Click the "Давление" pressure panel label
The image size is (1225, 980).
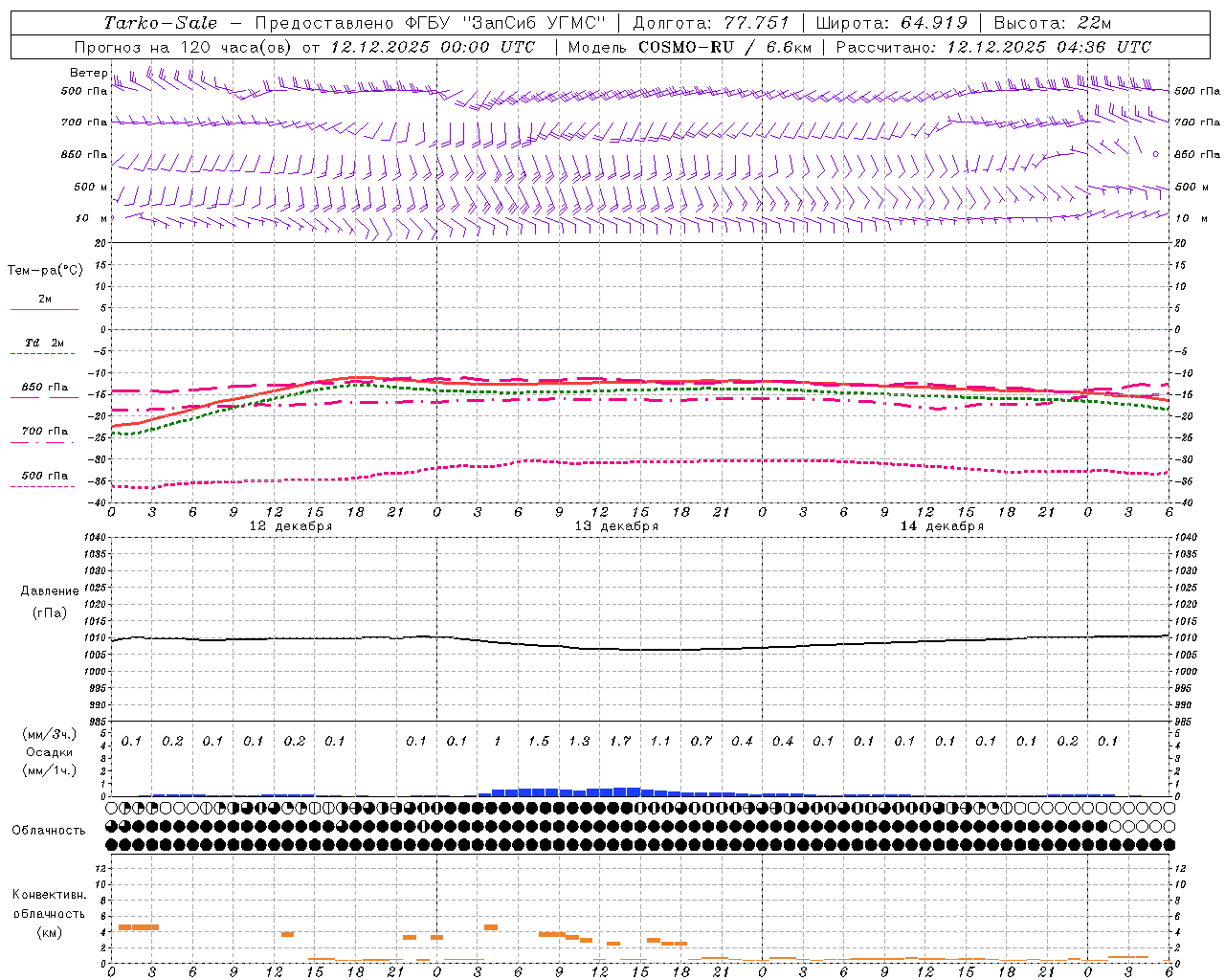tap(50, 591)
